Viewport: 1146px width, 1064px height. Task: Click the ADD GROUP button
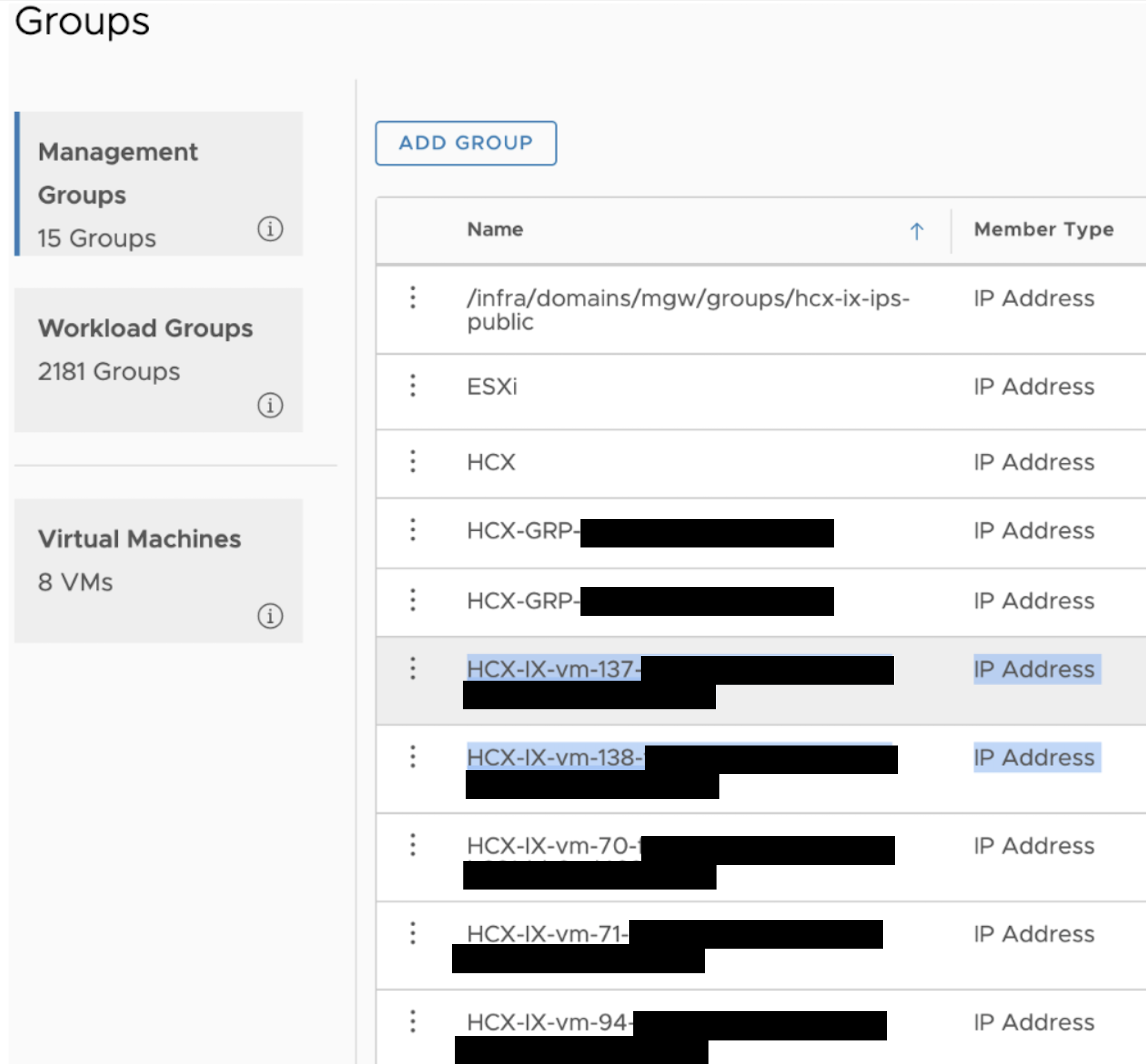465,143
